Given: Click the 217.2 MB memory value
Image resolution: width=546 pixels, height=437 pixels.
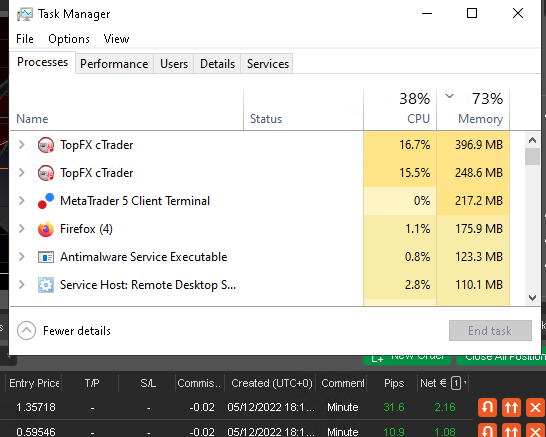Looking at the screenshot, I should (479, 201).
